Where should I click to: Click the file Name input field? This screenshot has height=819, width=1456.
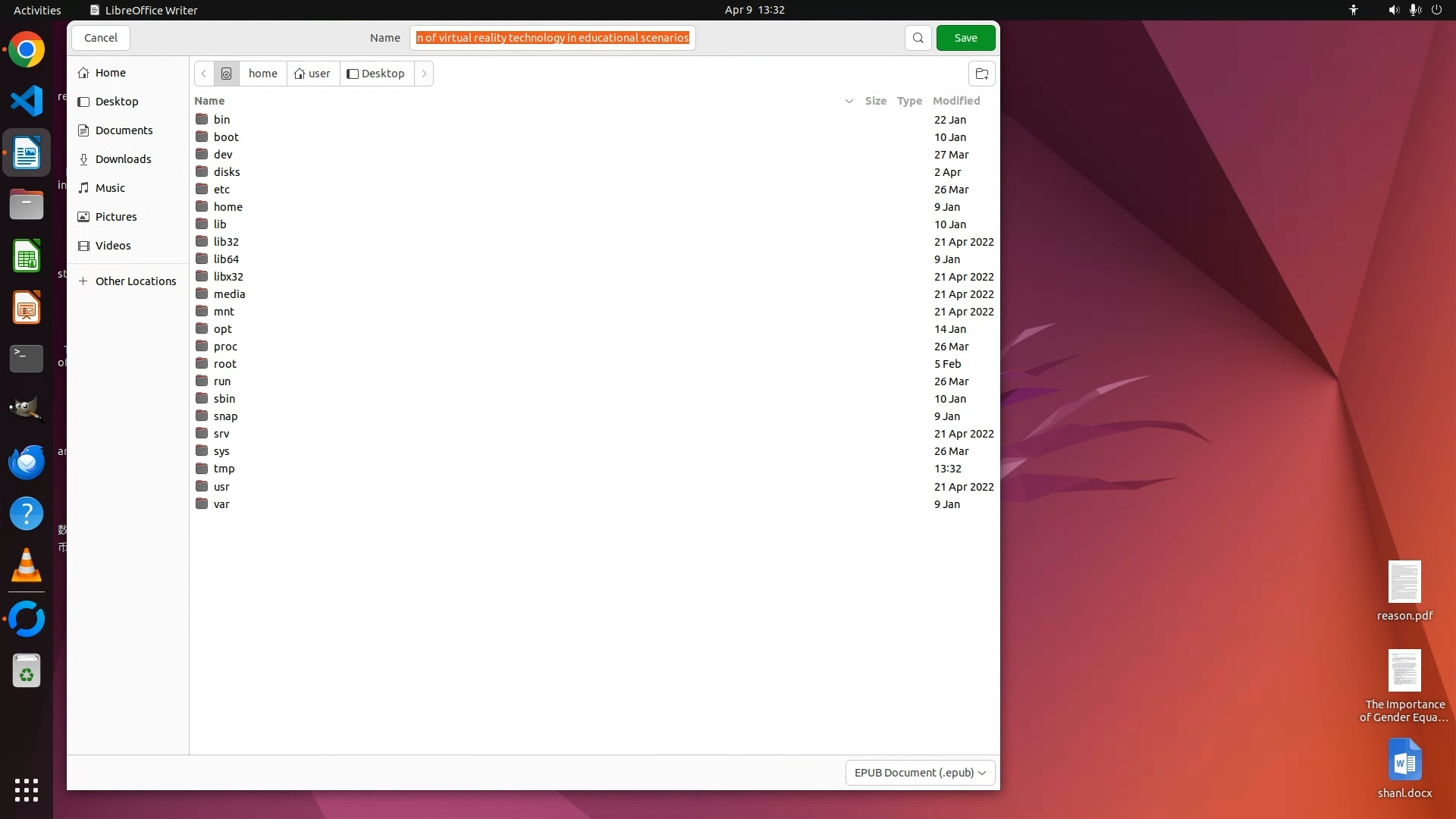click(552, 38)
